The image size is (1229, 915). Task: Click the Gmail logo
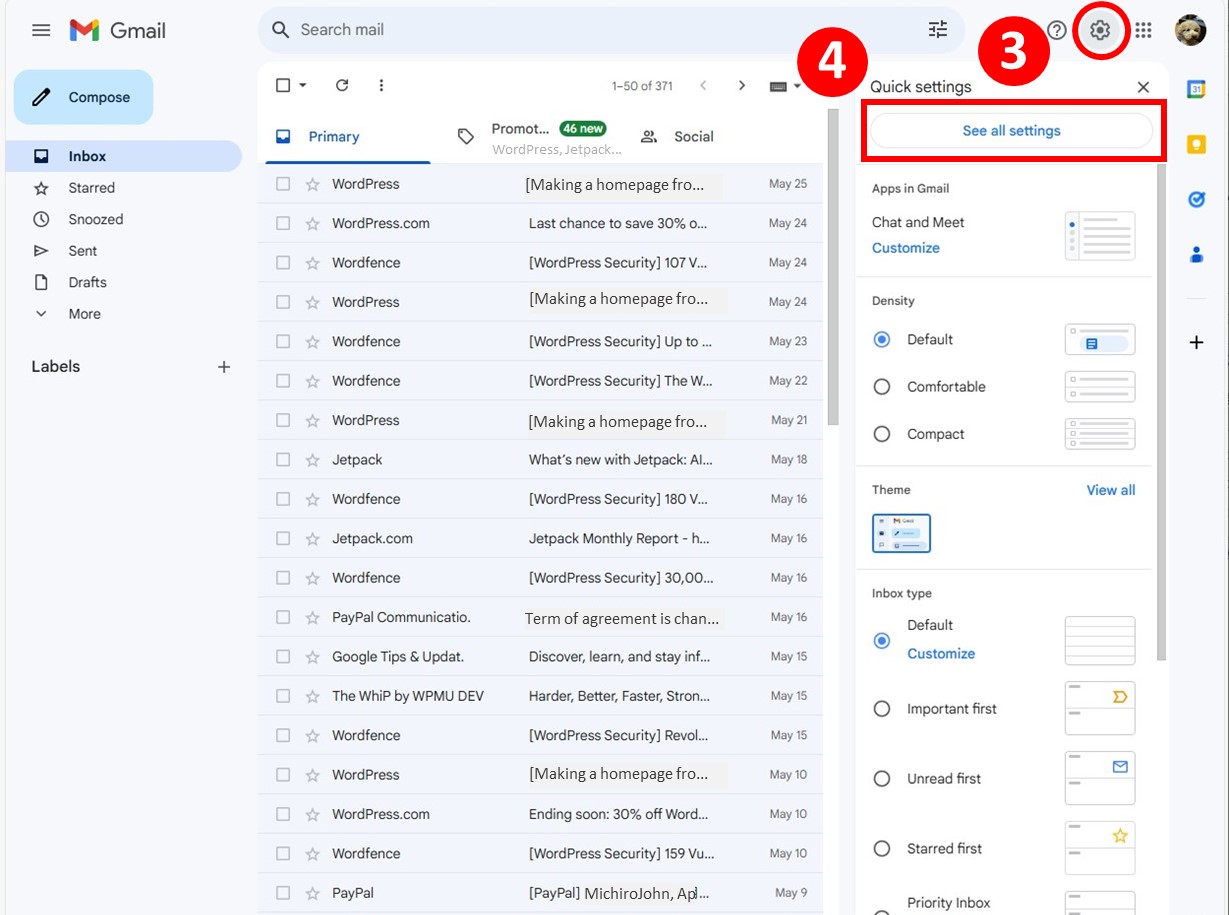[x=118, y=30]
